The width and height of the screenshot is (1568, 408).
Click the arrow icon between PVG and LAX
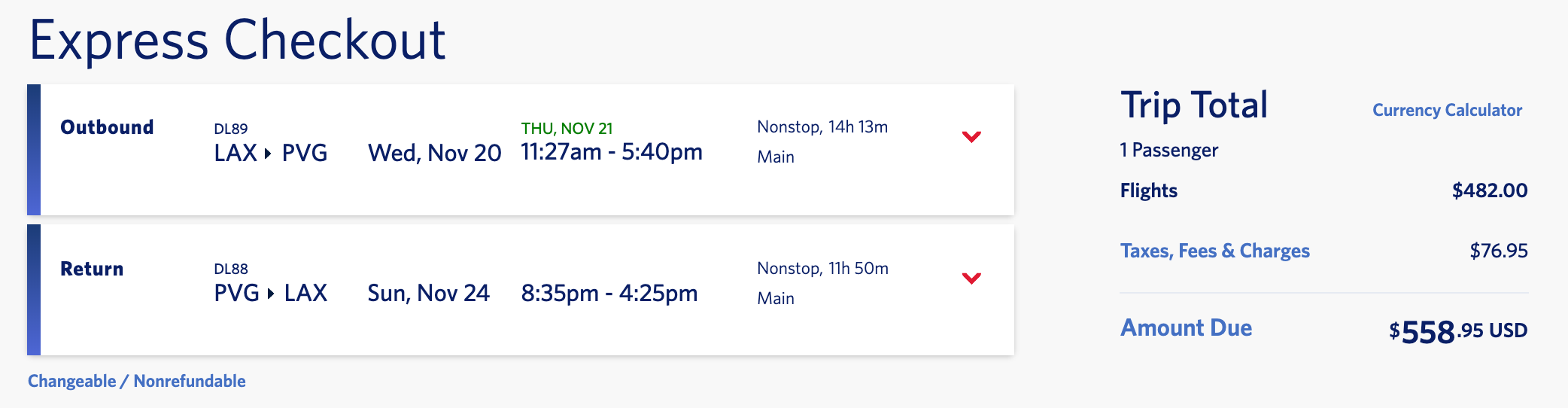(271, 294)
